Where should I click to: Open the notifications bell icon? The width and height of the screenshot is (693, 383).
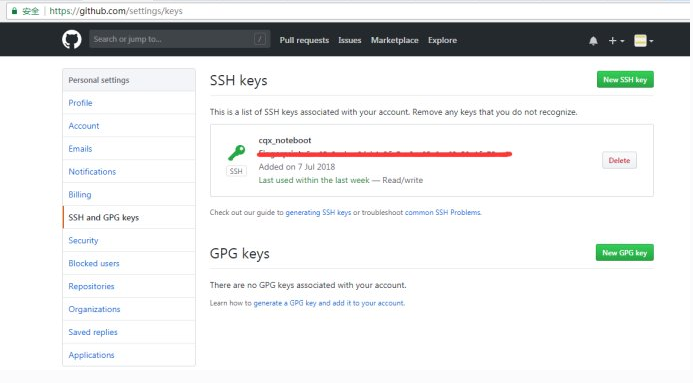pyautogui.click(x=593, y=41)
